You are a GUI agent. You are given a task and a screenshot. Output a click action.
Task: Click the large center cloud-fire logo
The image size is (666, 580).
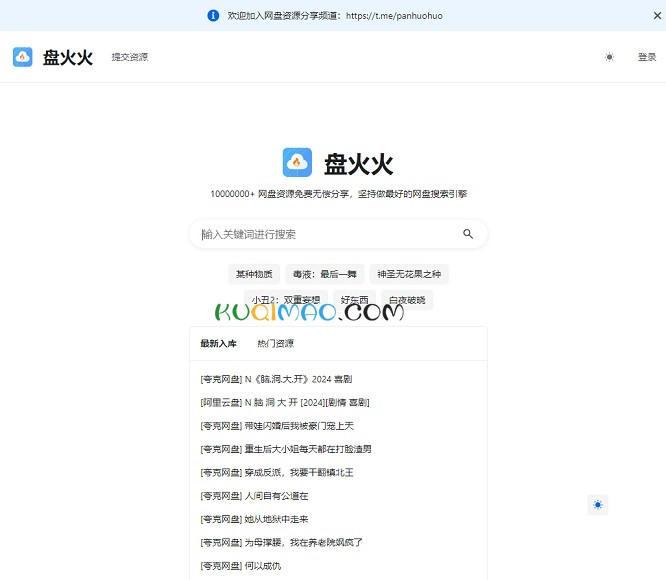(297, 162)
